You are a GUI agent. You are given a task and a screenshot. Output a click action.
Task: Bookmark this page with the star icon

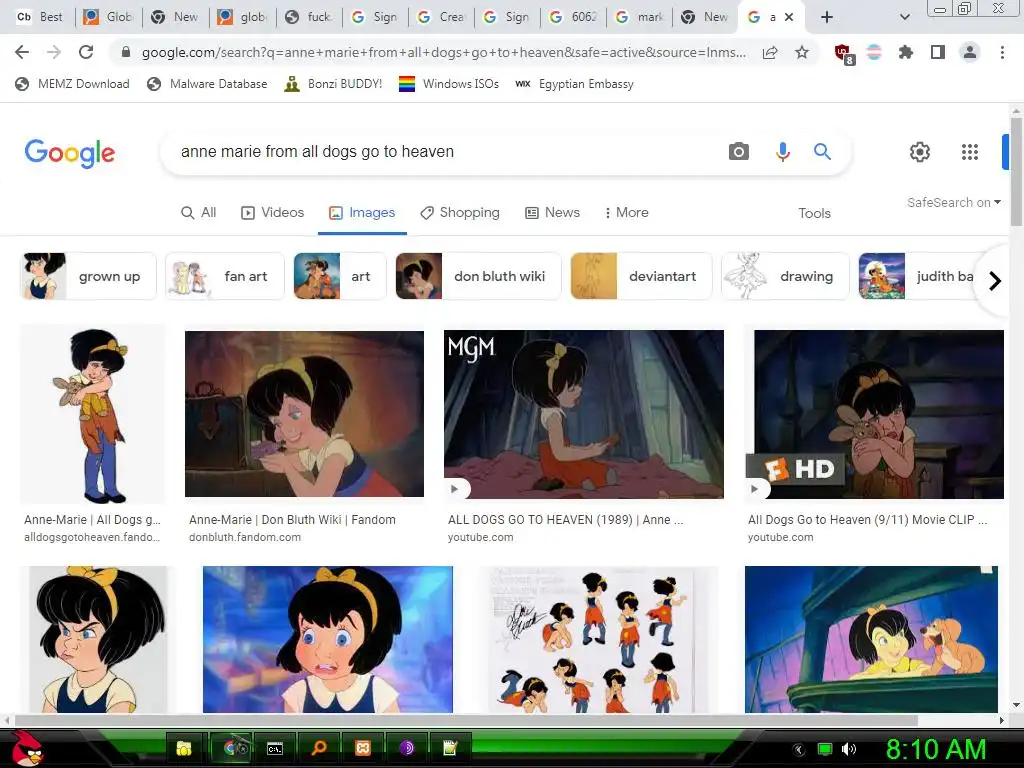[x=802, y=52]
